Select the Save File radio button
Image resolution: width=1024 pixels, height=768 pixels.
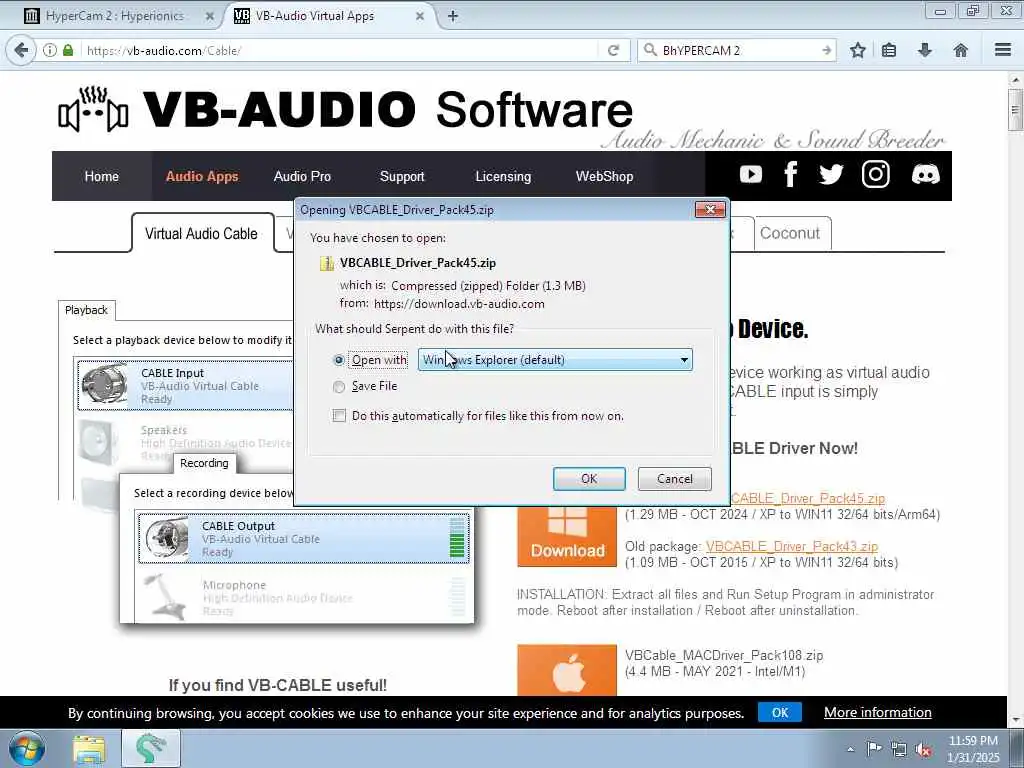(x=338, y=387)
